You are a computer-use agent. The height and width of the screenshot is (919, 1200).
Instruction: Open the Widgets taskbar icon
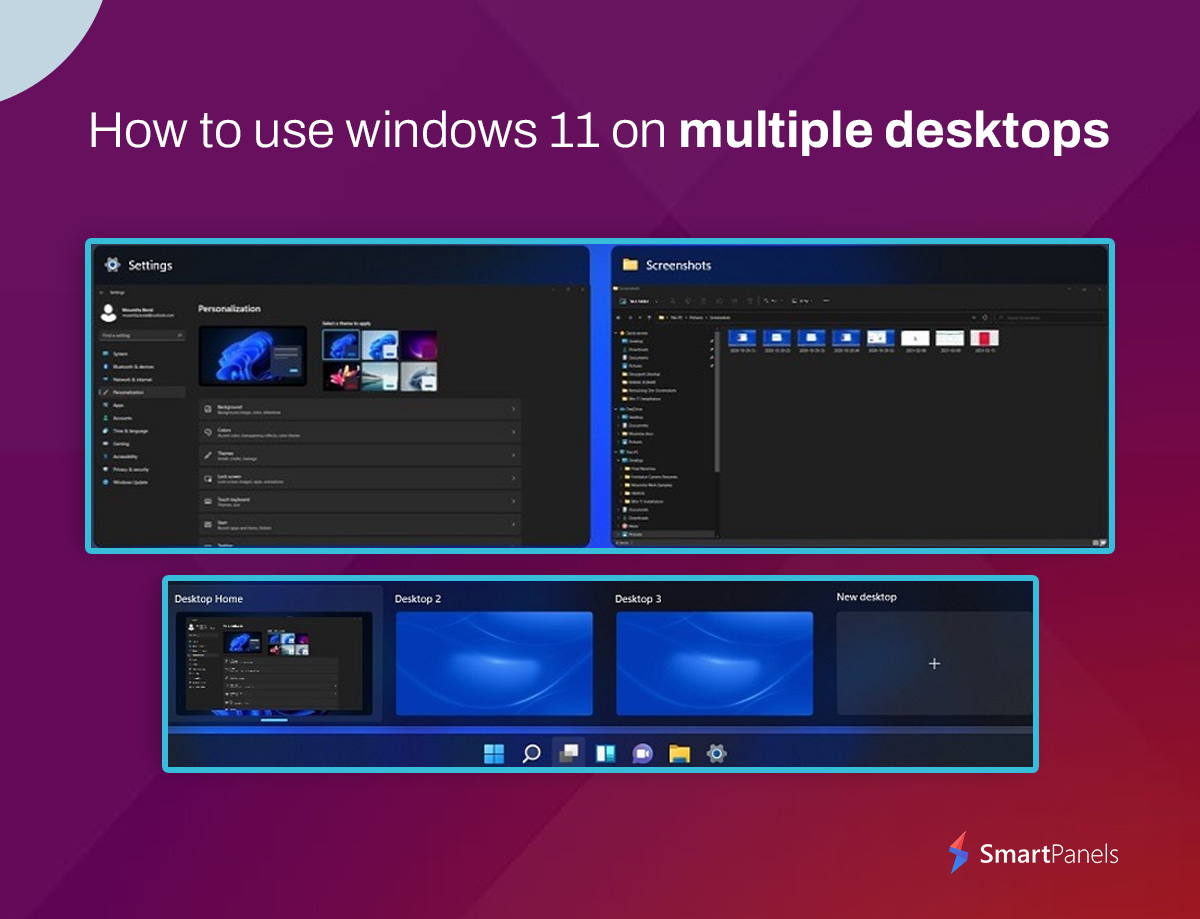click(605, 753)
